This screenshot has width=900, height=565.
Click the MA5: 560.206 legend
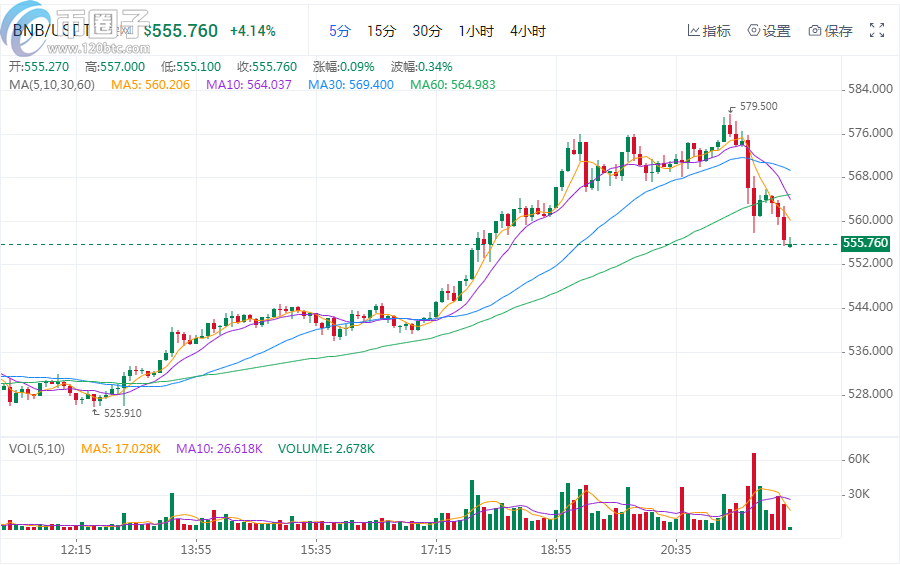coord(150,85)
